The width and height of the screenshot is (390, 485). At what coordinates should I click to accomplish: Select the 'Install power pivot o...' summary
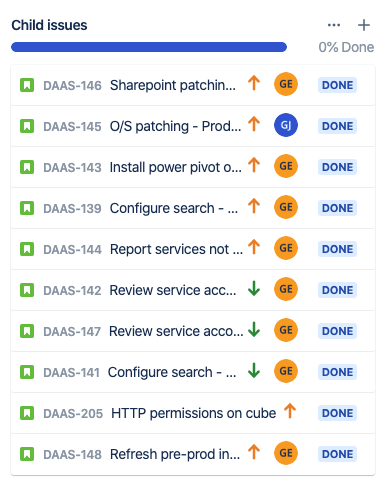[176, 167]
